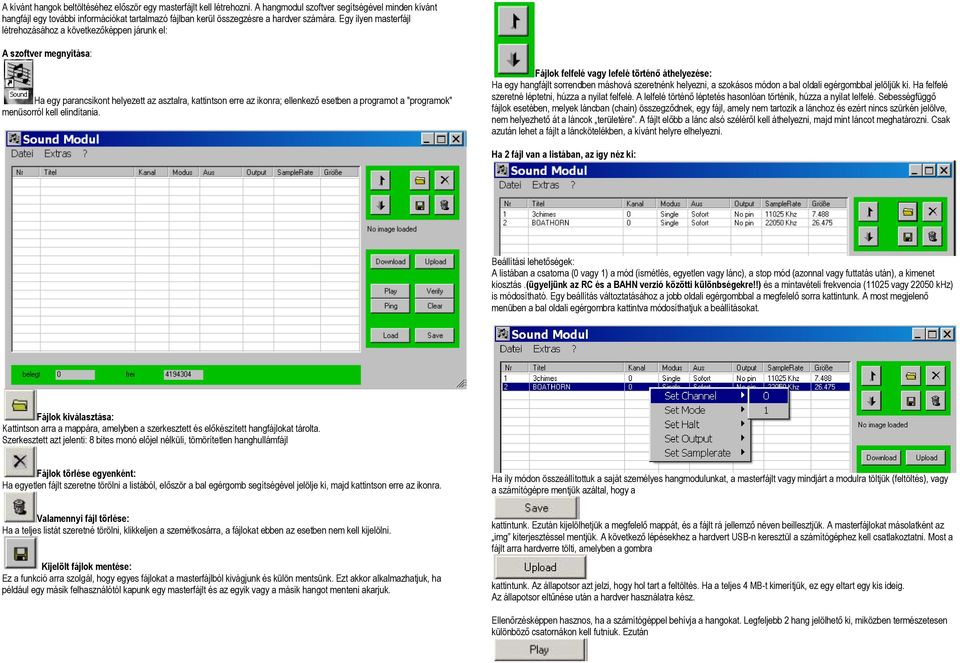Click the 'No image loaded' status text in the empty-list window
The image size is (960, 663).
[x=392, y=229]
